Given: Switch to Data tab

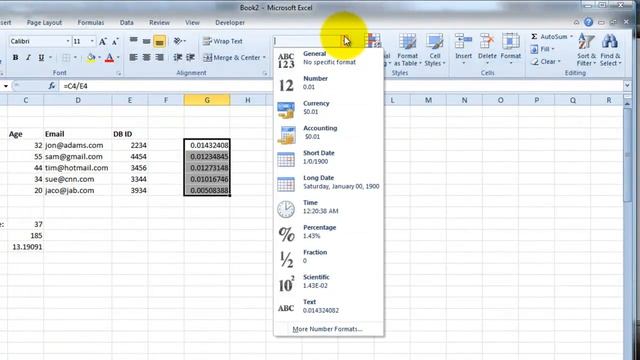Looking at the screenshot, I should pyautogui.click(x=127, y=23).
